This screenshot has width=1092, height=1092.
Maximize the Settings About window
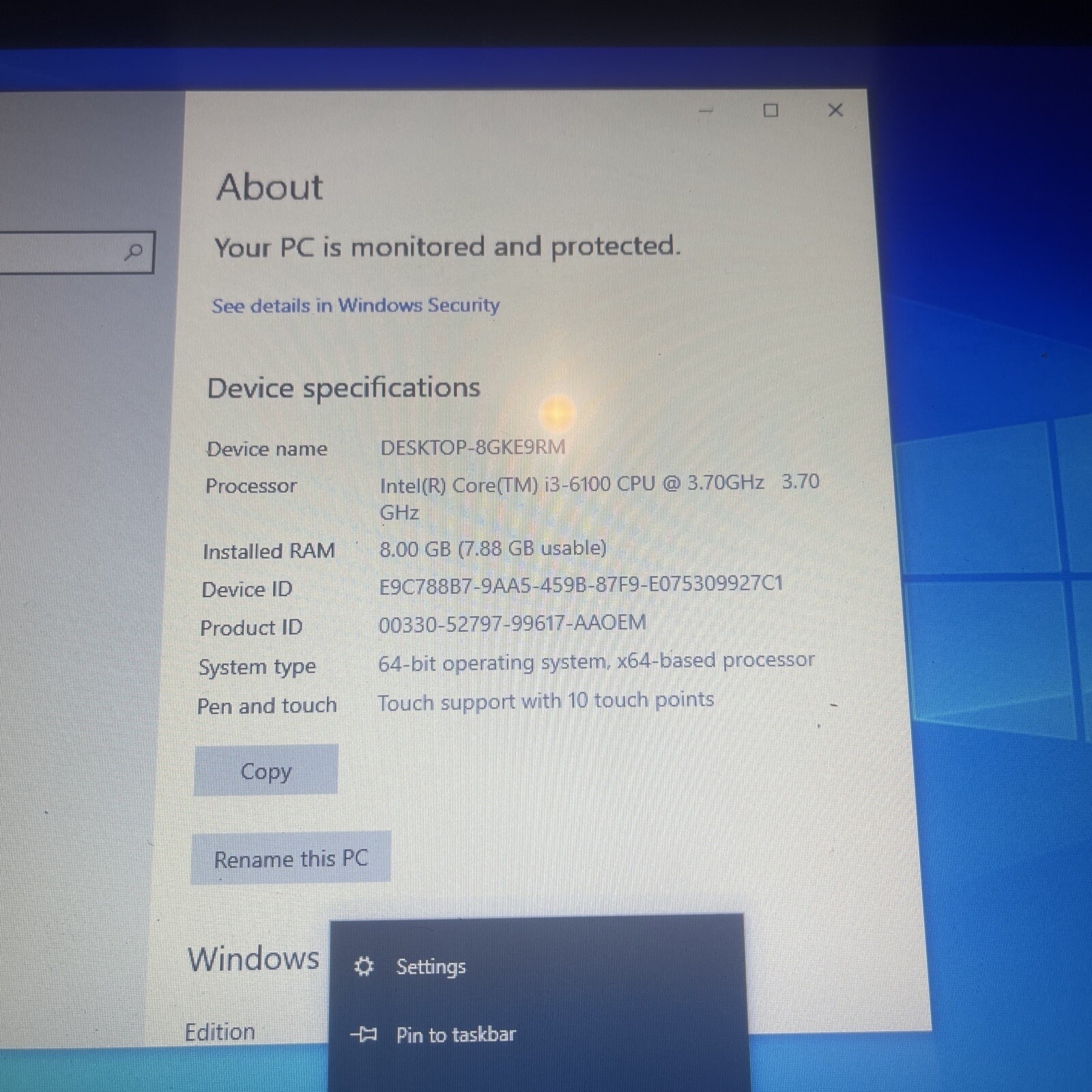771,111
